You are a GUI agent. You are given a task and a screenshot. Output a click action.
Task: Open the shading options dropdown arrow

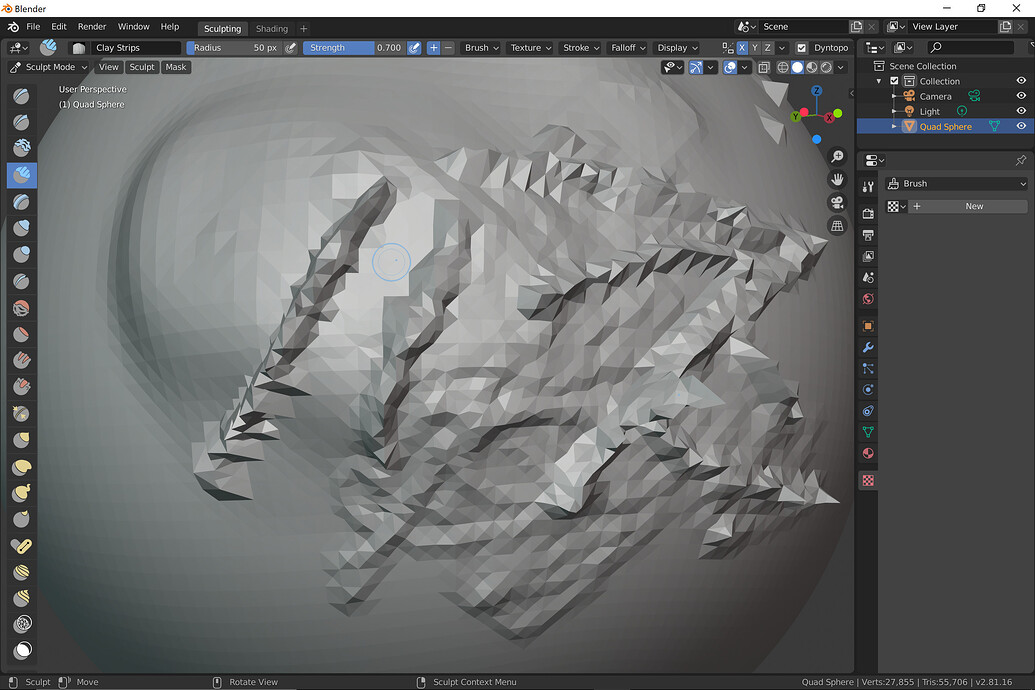pos(840,67)
